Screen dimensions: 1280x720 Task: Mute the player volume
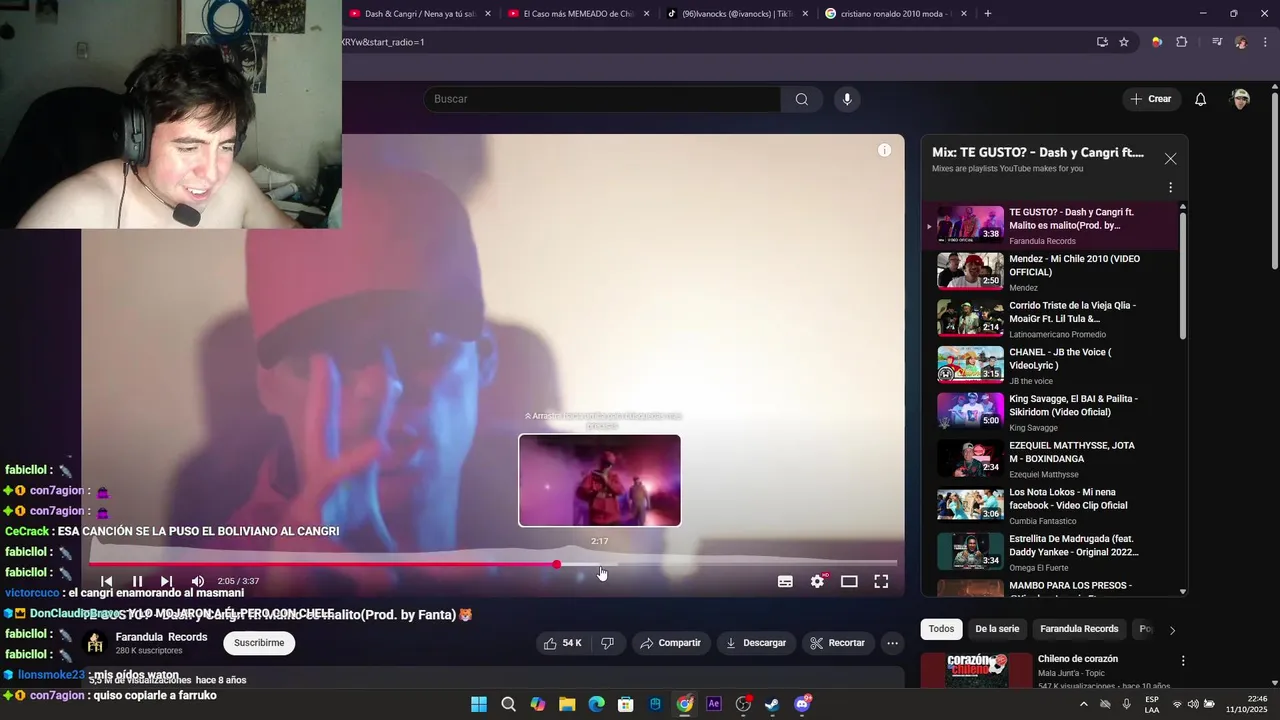click(198, 581)
